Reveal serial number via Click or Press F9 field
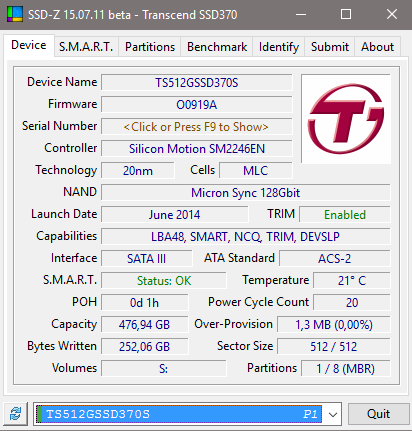412x431 pixels. pos(197,127)
